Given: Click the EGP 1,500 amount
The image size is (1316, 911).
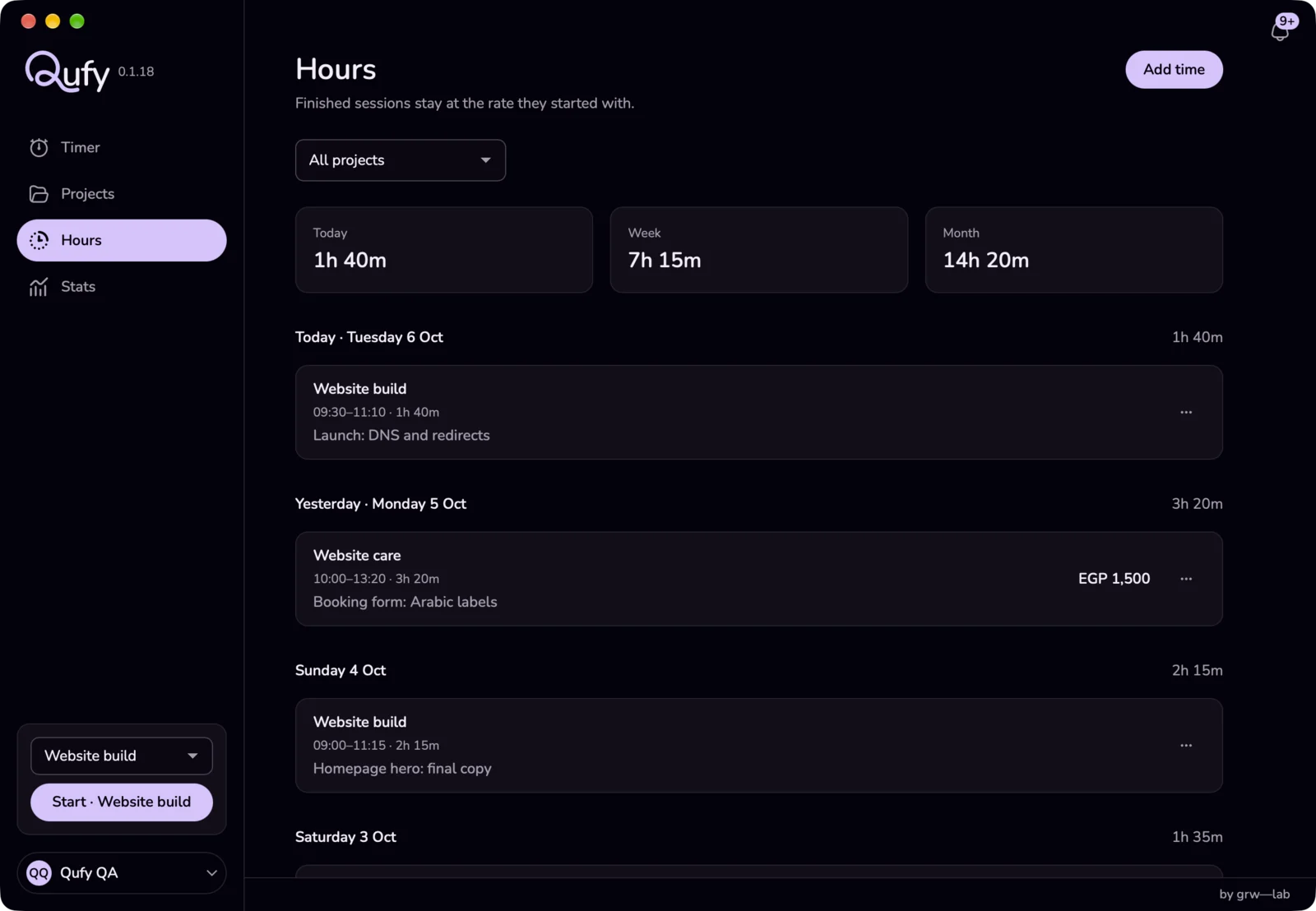Looking at the screenshot, I should tap(1114, 579).
